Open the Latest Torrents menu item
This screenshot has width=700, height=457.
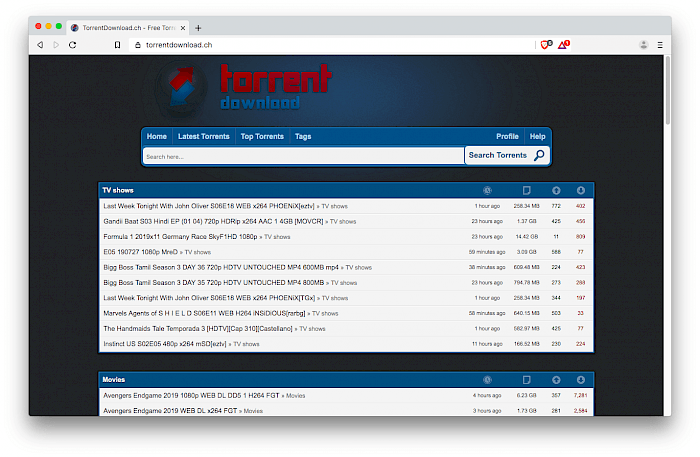coord(204,137)
